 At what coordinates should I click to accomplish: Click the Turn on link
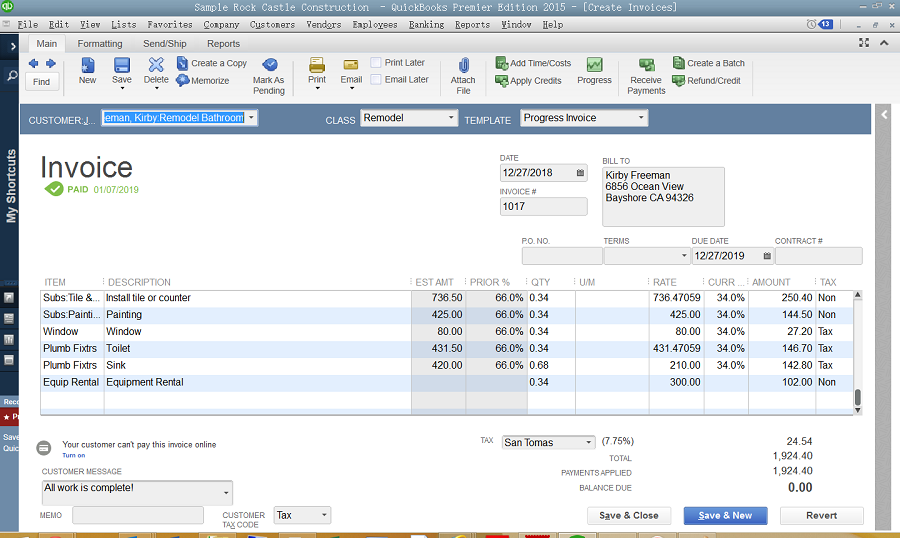click(73, 455)
